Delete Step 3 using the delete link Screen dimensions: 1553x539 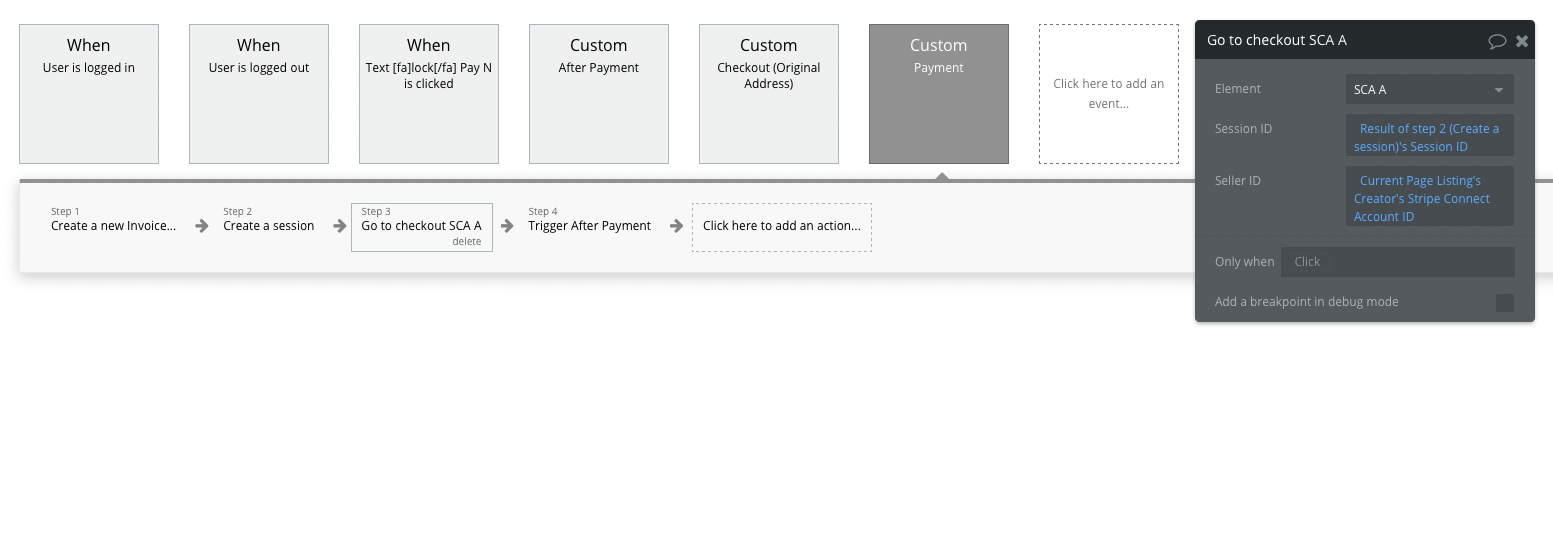click(x=467, y=241)
